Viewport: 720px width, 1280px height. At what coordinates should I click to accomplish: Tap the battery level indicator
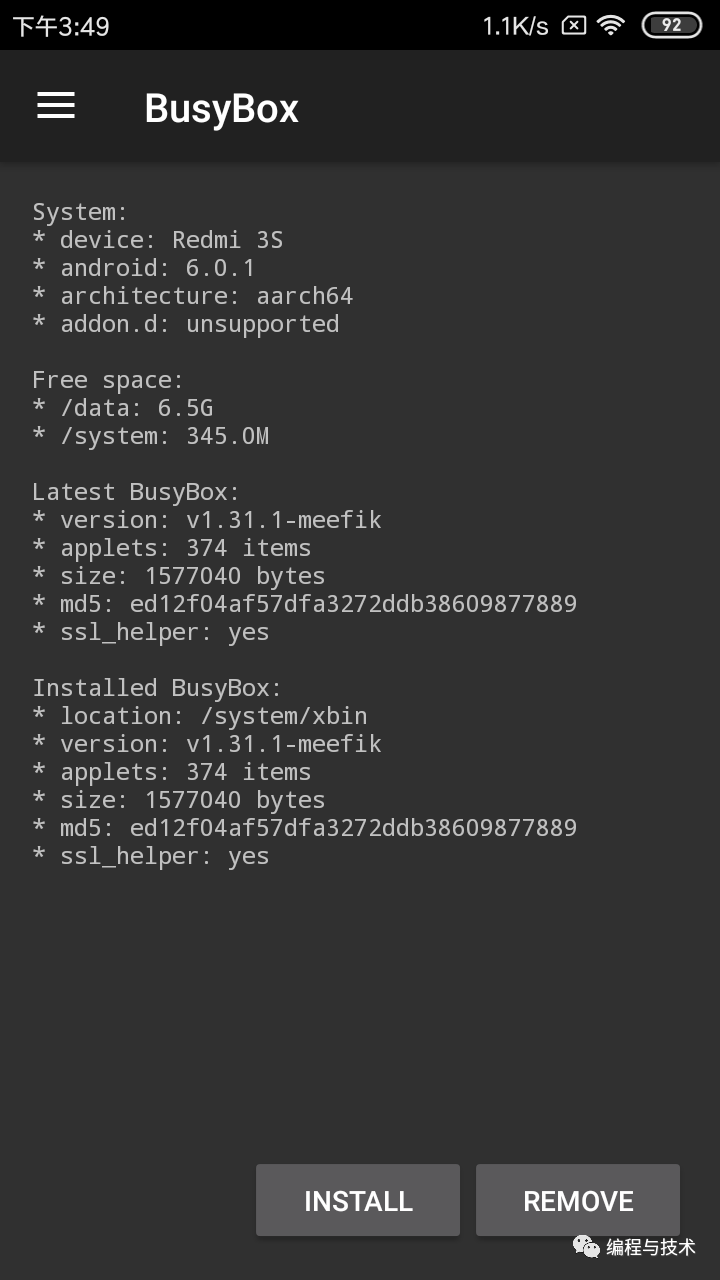click(671, 26)
